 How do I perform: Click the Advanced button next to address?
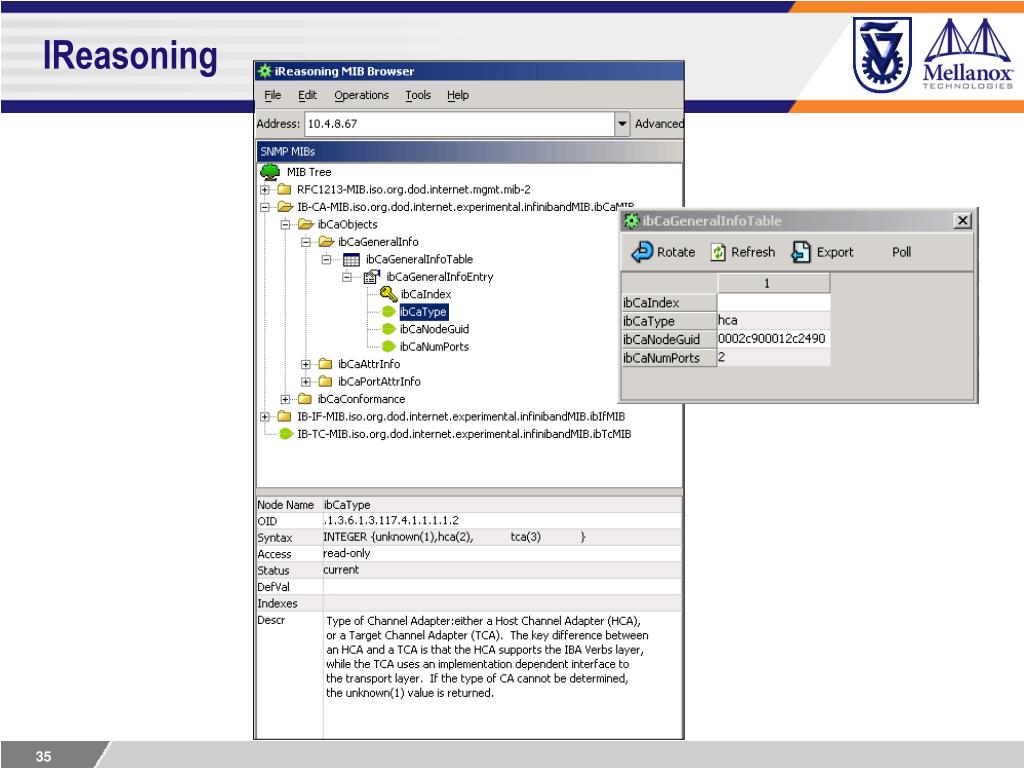tap(659, 123)
